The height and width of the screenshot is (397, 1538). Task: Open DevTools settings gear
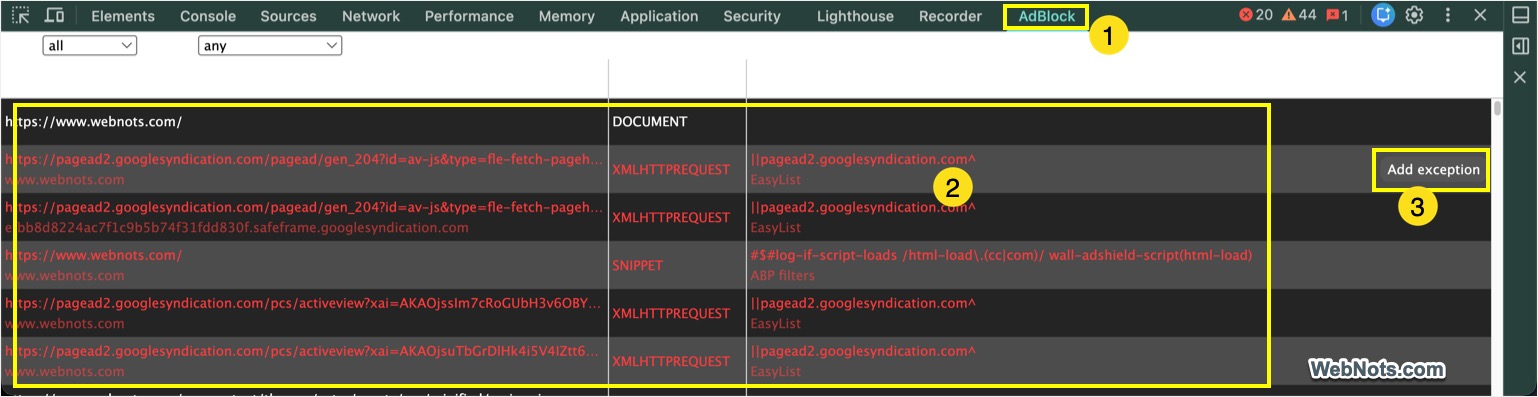click(x=1414, y=15)
